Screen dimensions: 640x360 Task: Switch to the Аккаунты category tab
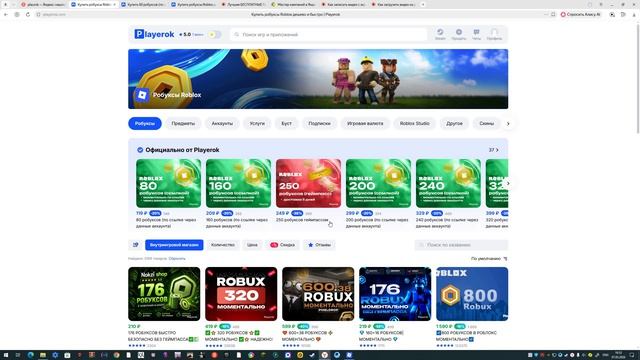point(222,123)
